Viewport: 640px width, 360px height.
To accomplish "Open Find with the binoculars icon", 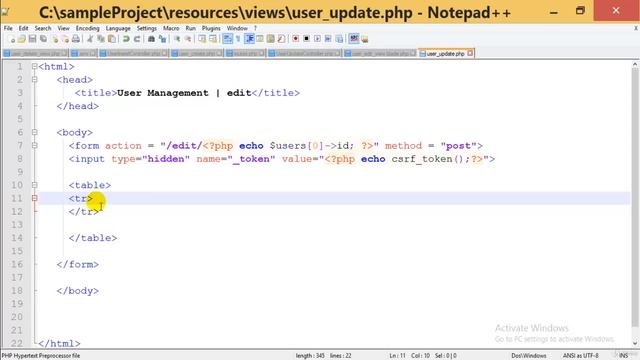I will [x=151, y=39].
